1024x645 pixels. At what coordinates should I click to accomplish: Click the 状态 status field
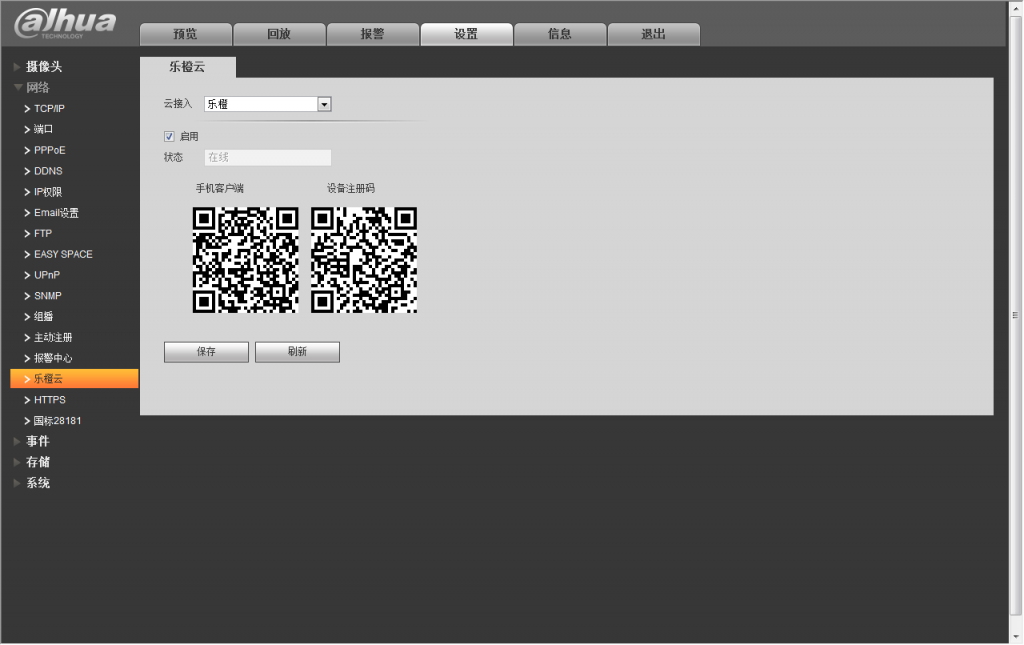pos(267,157)
